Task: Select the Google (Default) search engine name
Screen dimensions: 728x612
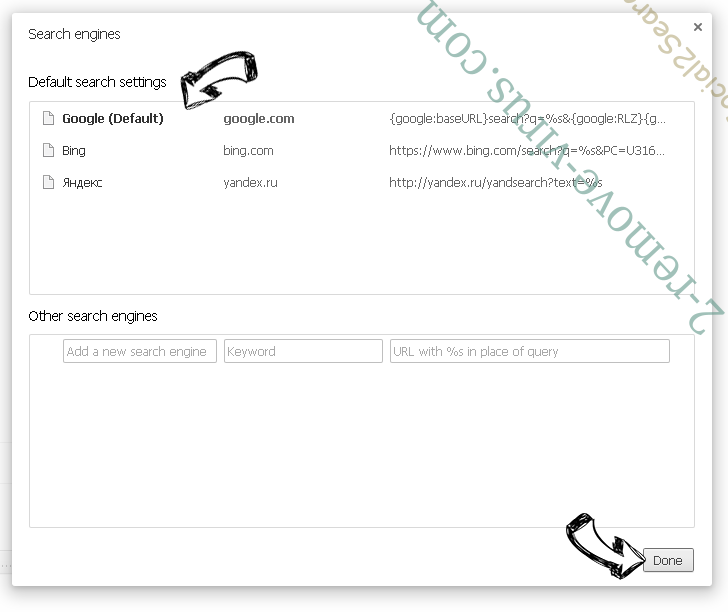Action: [x=113, y=119]
